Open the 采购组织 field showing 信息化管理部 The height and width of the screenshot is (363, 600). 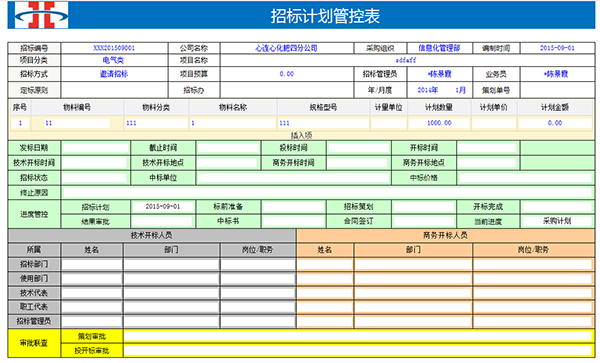pyautogui.click(x=439, y=48)
